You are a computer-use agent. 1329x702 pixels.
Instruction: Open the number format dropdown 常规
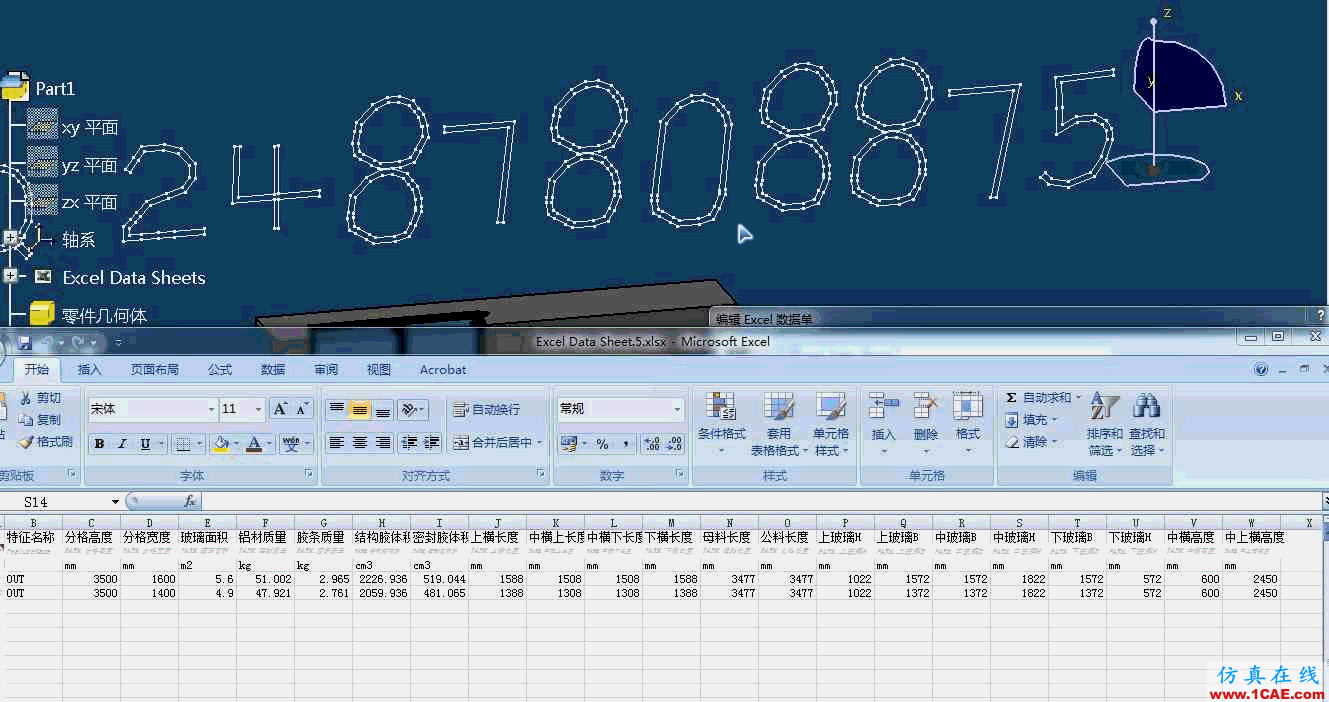[677, 409]
